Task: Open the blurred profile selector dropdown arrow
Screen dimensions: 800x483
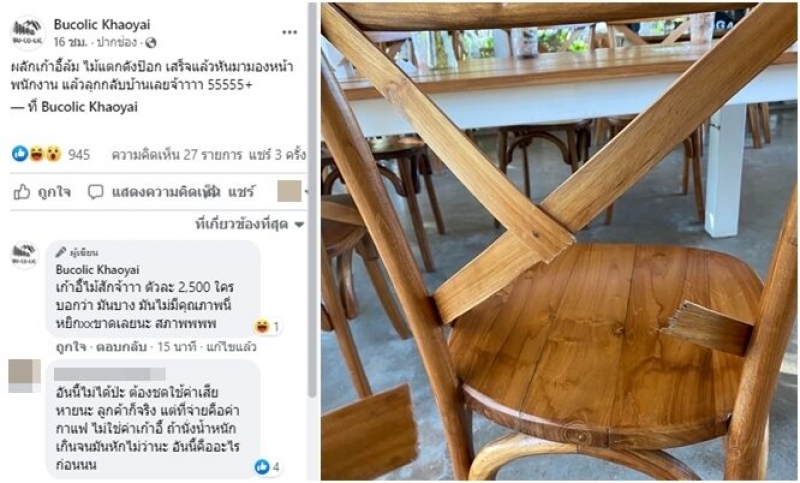Action: [306, 192]
